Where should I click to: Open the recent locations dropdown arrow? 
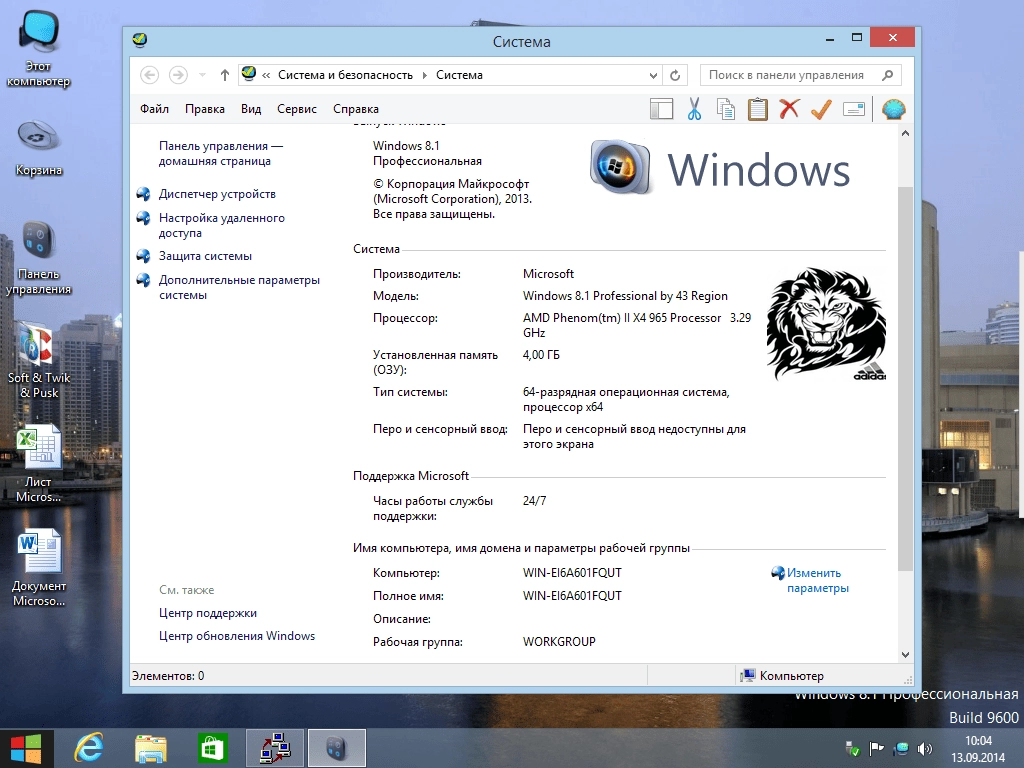pos(202,75)
